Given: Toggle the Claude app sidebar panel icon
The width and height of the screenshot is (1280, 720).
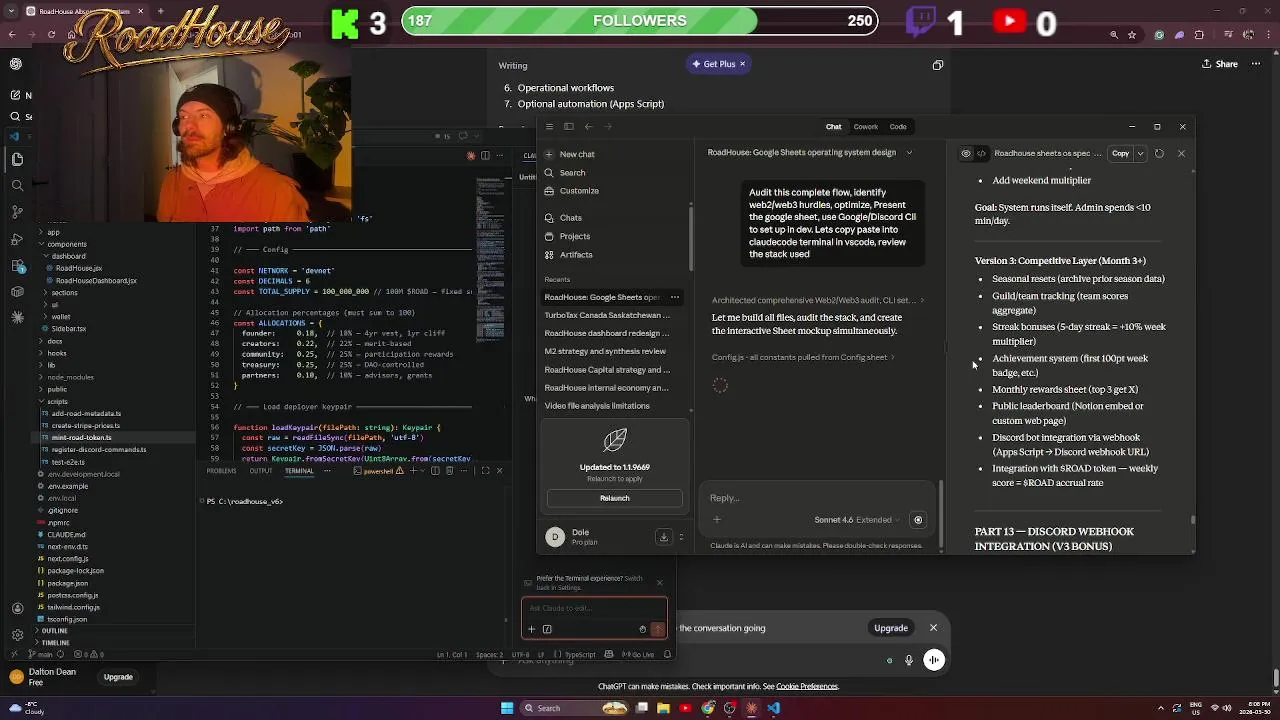Looking at the screenshot, I should tap(568, 127).
